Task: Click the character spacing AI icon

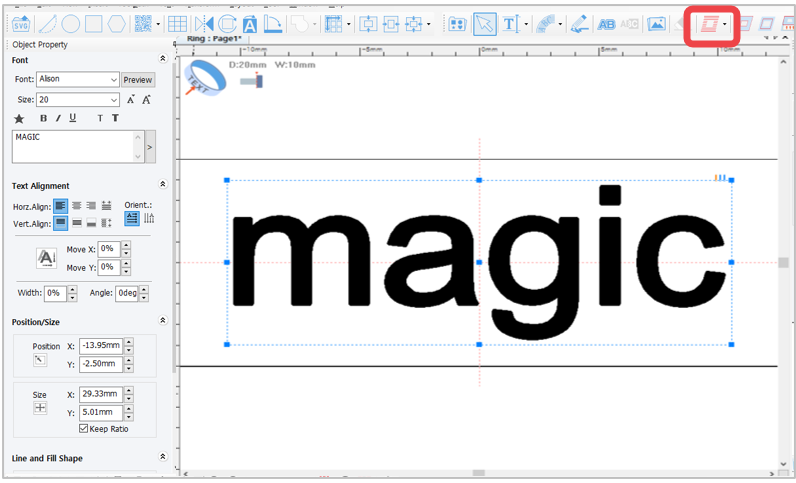Action: point(47,258)
